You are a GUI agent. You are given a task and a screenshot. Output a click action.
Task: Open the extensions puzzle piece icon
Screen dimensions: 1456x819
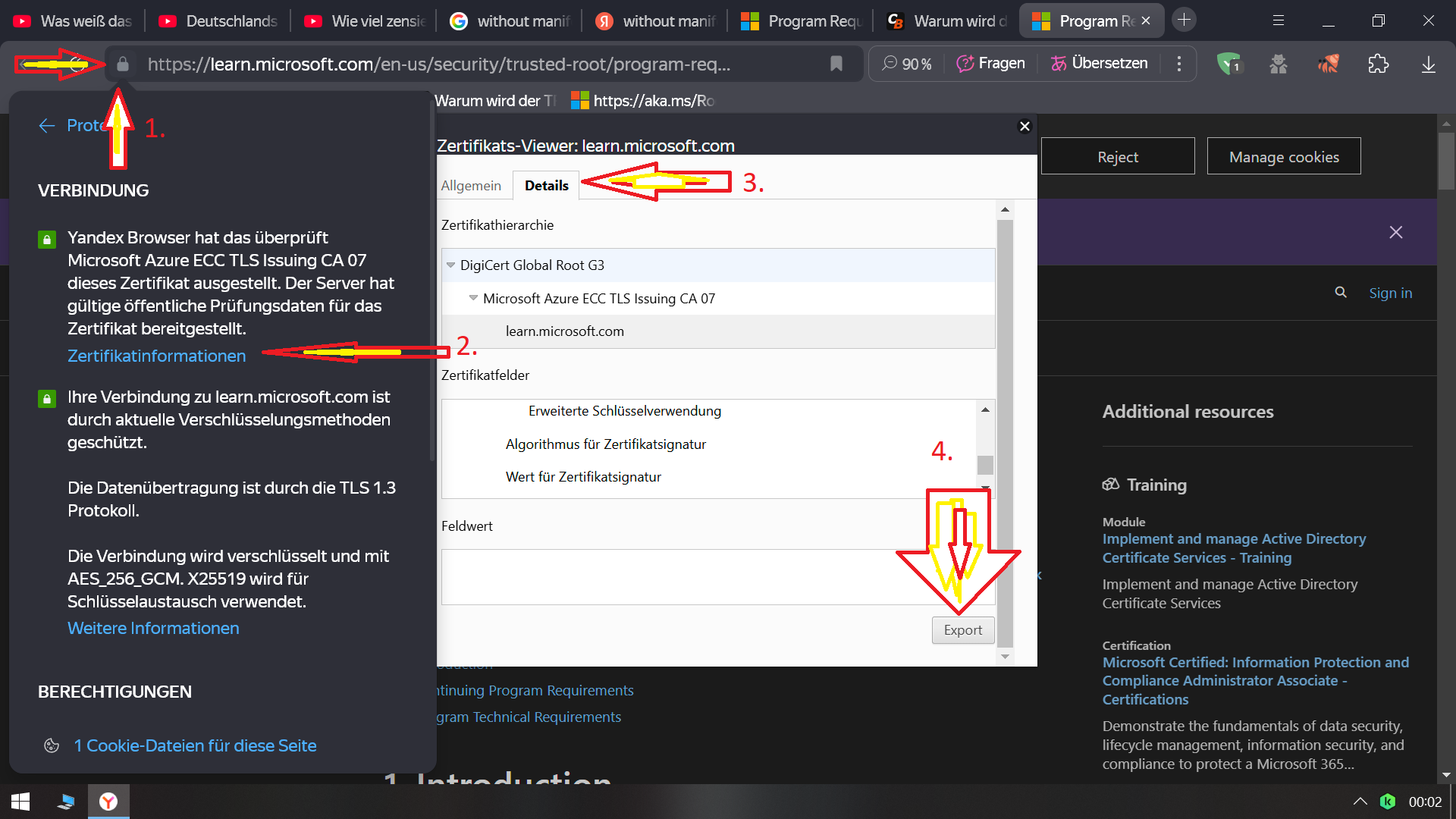click(x=1378, y=64)
